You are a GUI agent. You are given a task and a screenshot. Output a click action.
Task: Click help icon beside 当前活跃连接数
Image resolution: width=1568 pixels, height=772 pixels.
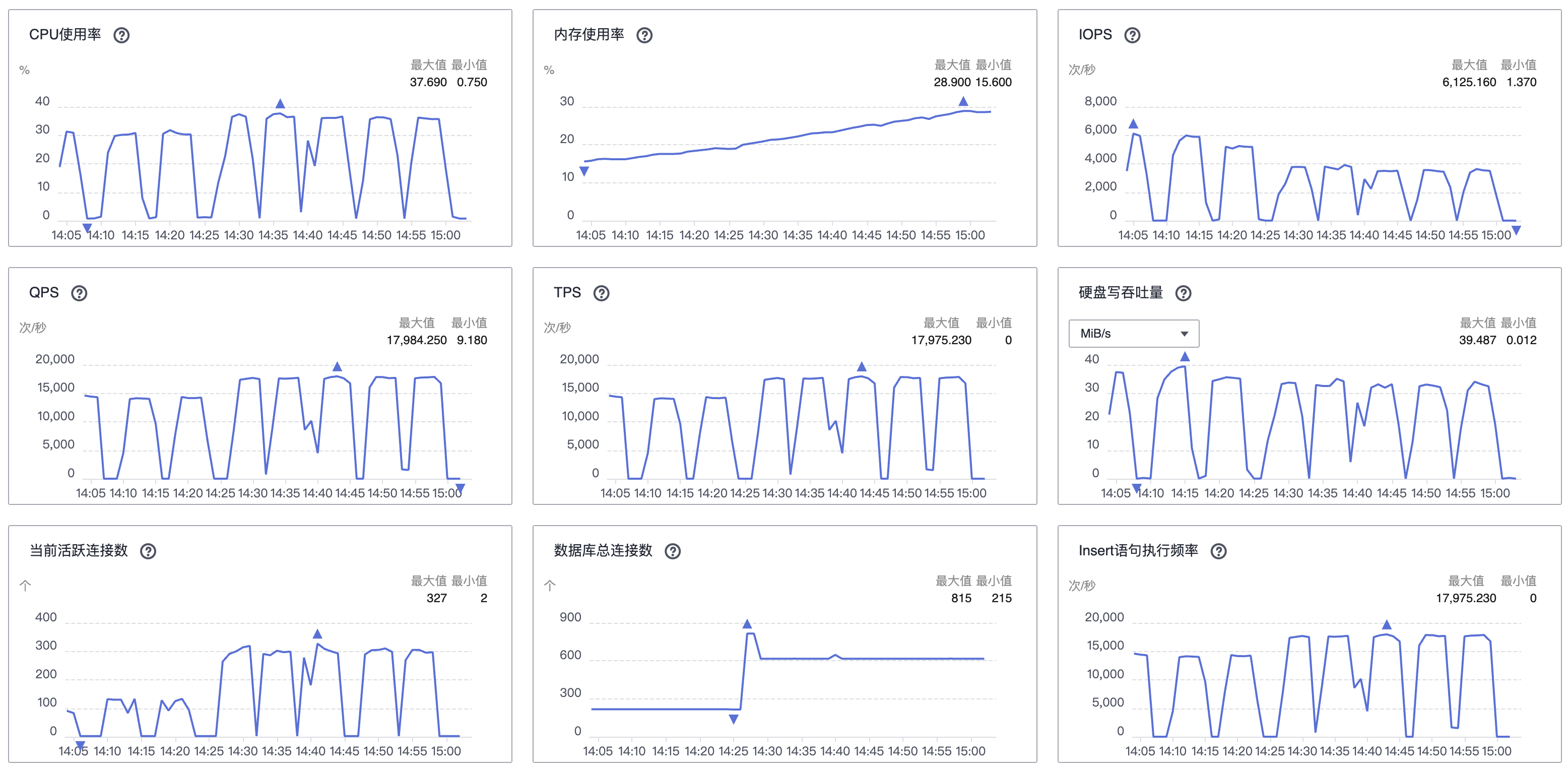148,552
